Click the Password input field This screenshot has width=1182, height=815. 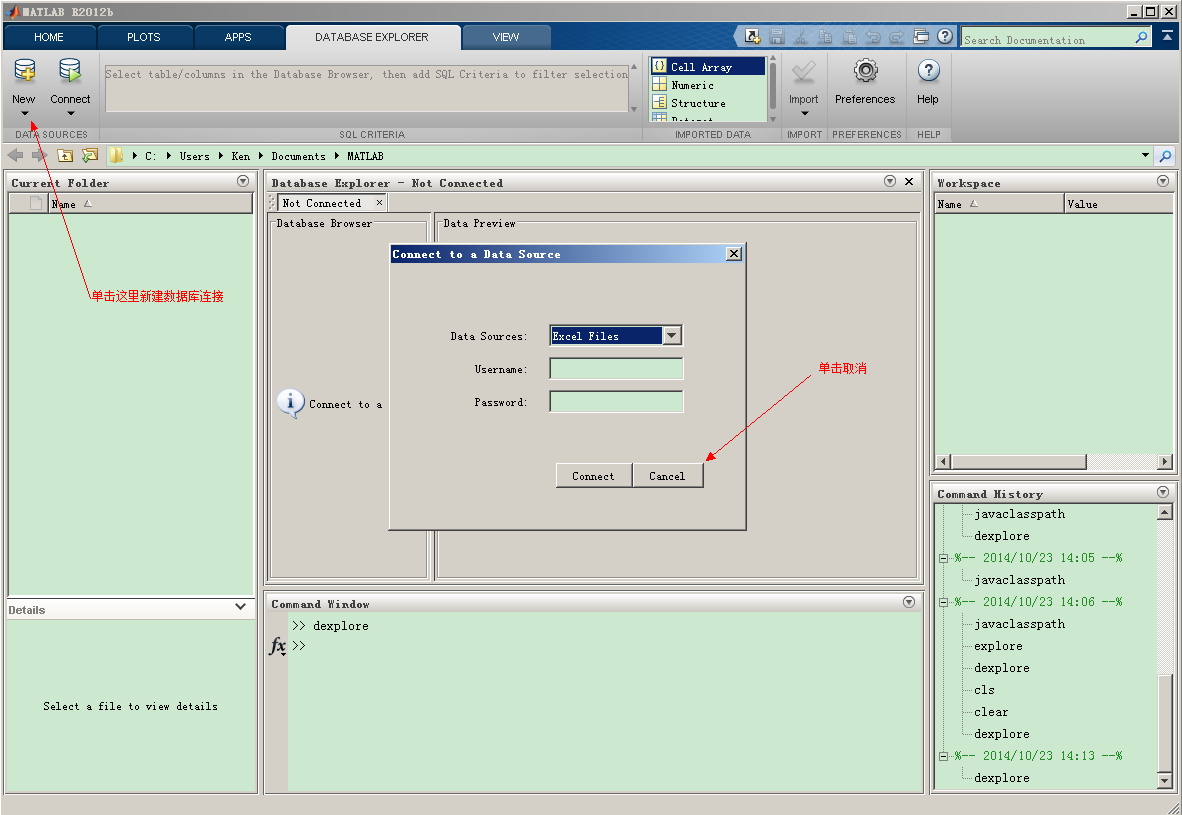[617, 402]
